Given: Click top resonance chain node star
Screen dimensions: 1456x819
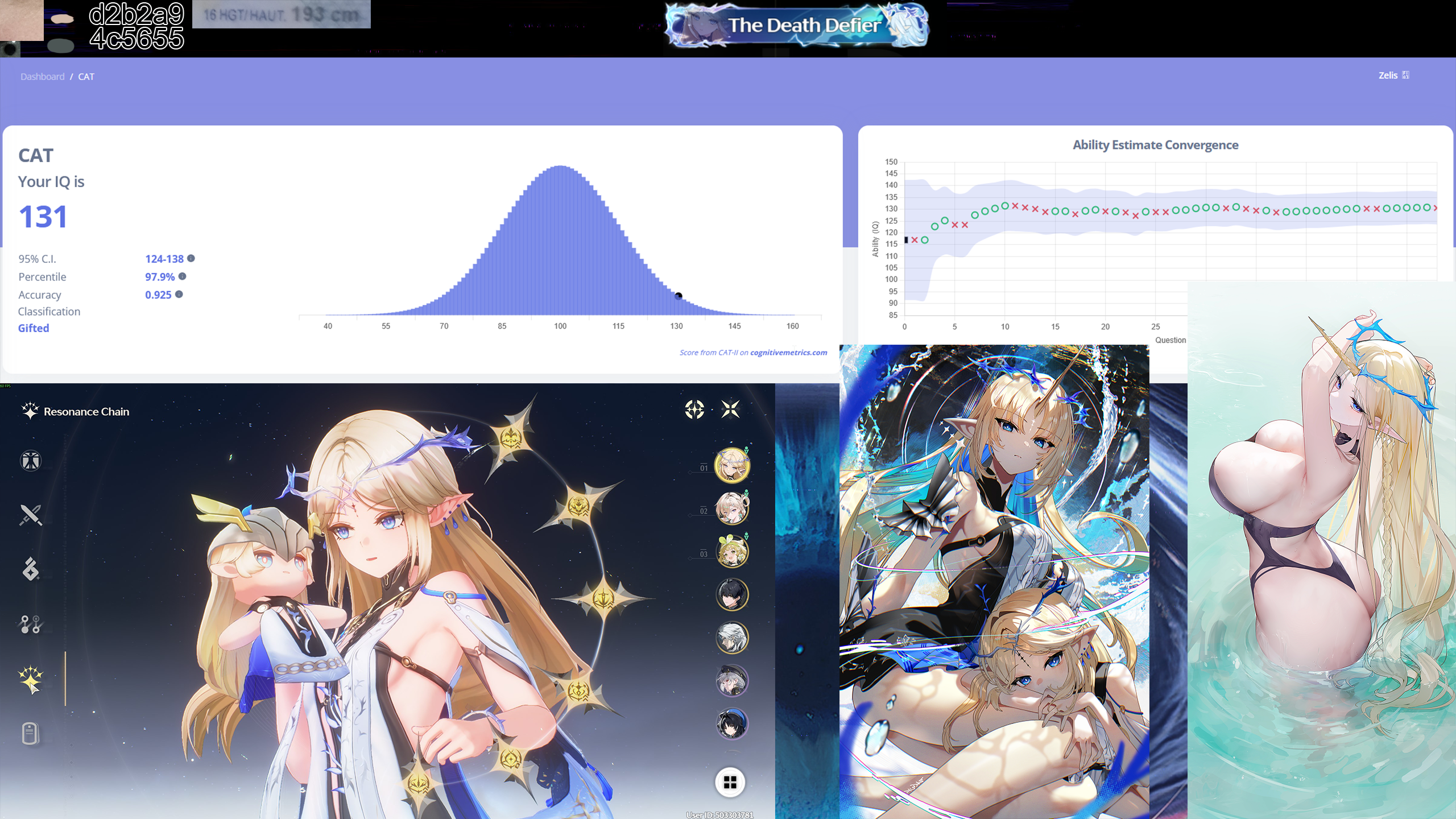Looking at the screenshot, I should 510,438.
